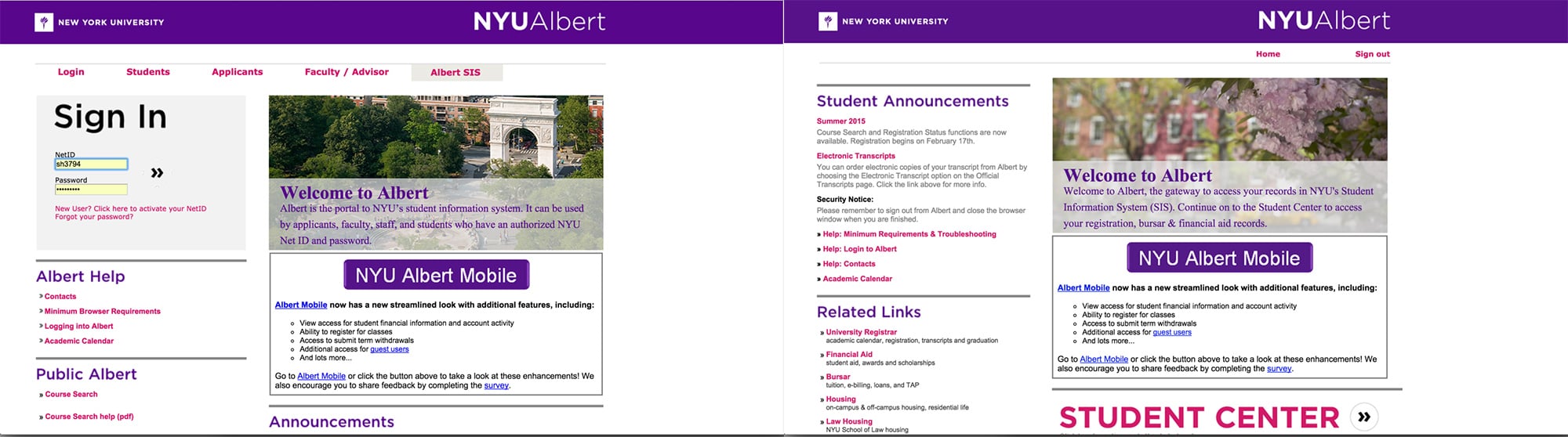Open the Login tab
Image resolution: width=1568 pixels, height=437 pixels.
coord(71,72)
